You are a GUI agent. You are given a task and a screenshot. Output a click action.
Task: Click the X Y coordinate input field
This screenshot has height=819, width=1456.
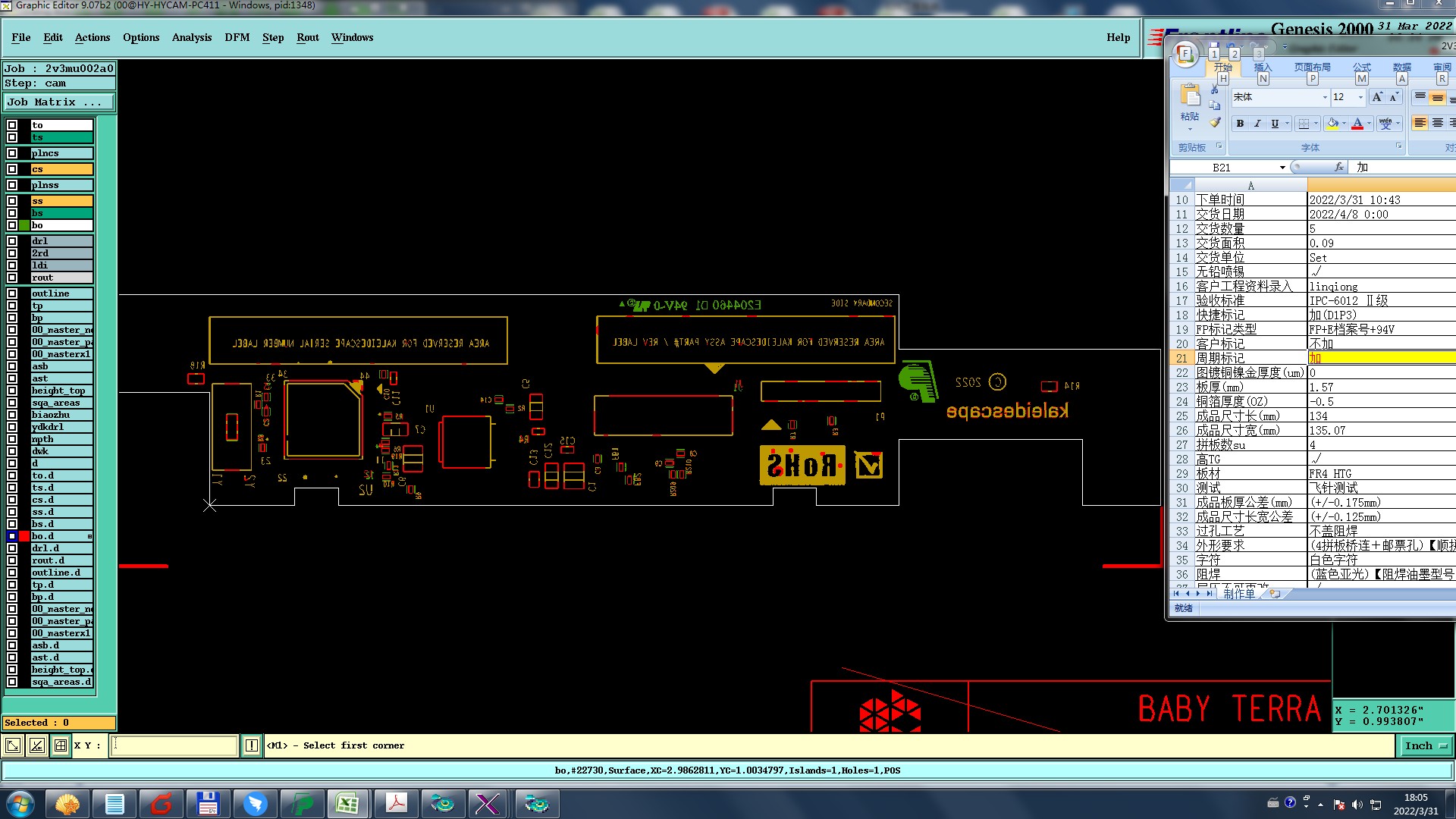coord(174,745)
